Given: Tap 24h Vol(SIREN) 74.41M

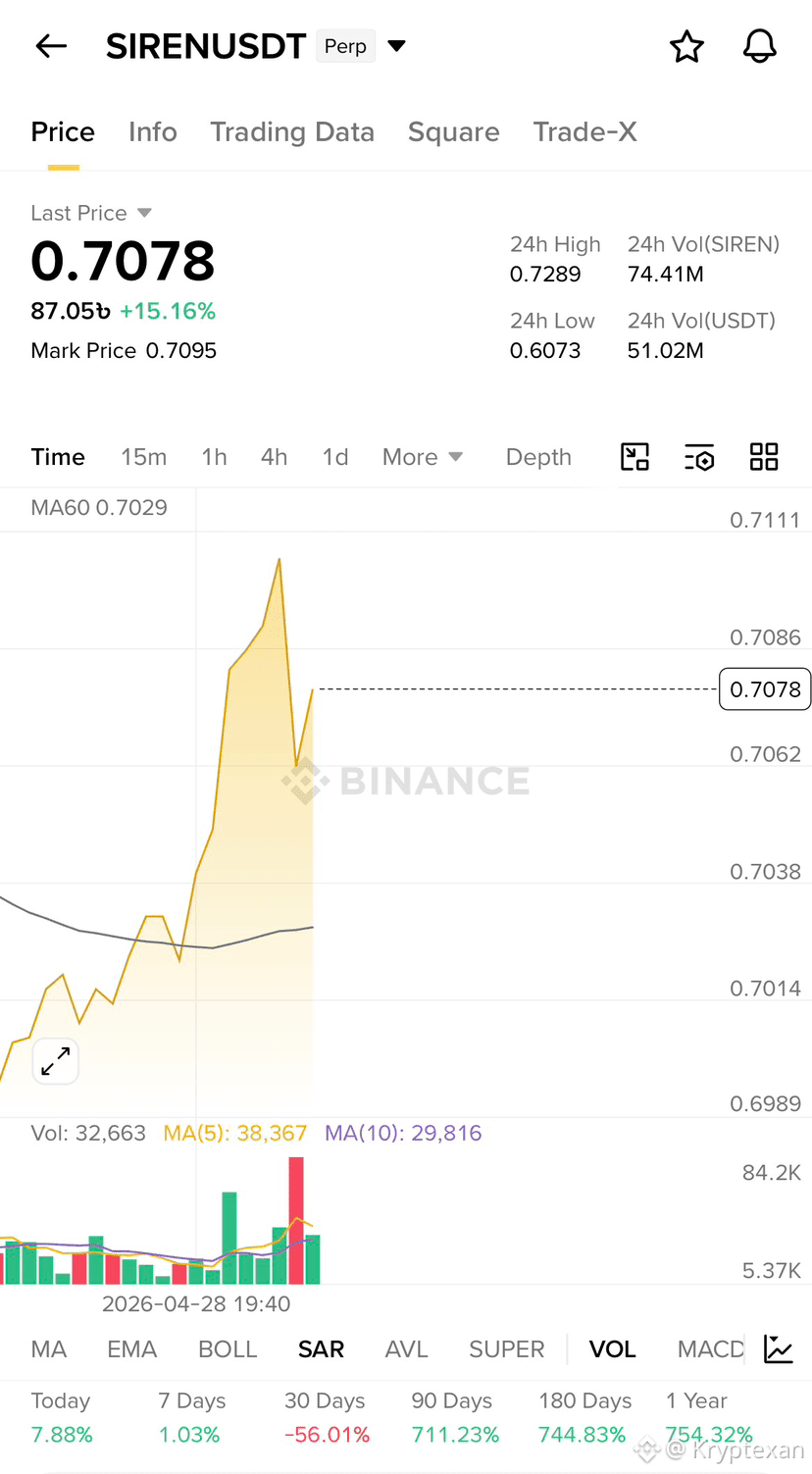Looking at the screenshot, I should [x=666, y=275].
